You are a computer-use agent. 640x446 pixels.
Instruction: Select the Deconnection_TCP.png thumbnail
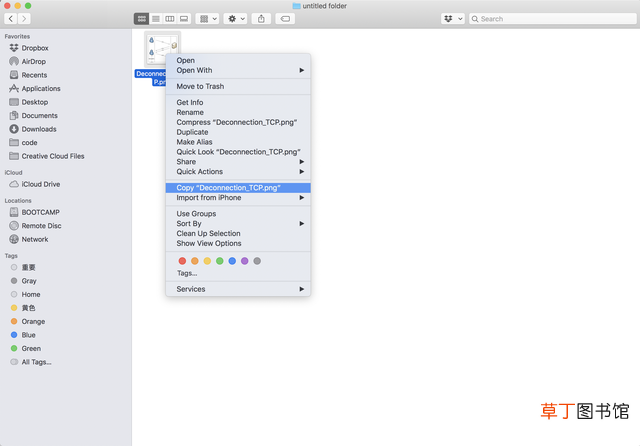(x=162, y=49)
